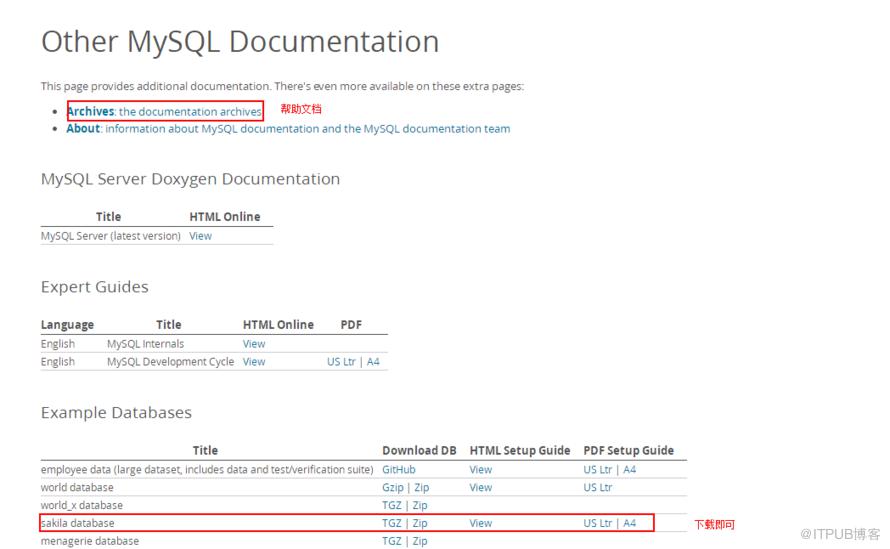Open employee data A4 PDF guide
Image resolution: width=890 pixels, height=549 pixels.
click(x=629, y=470)
